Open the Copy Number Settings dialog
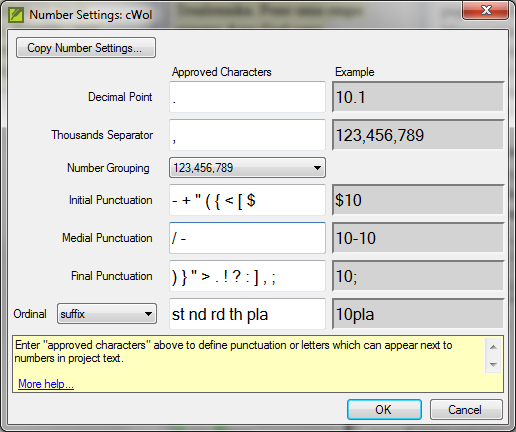 pyautogui.click(x=86, y=48)
